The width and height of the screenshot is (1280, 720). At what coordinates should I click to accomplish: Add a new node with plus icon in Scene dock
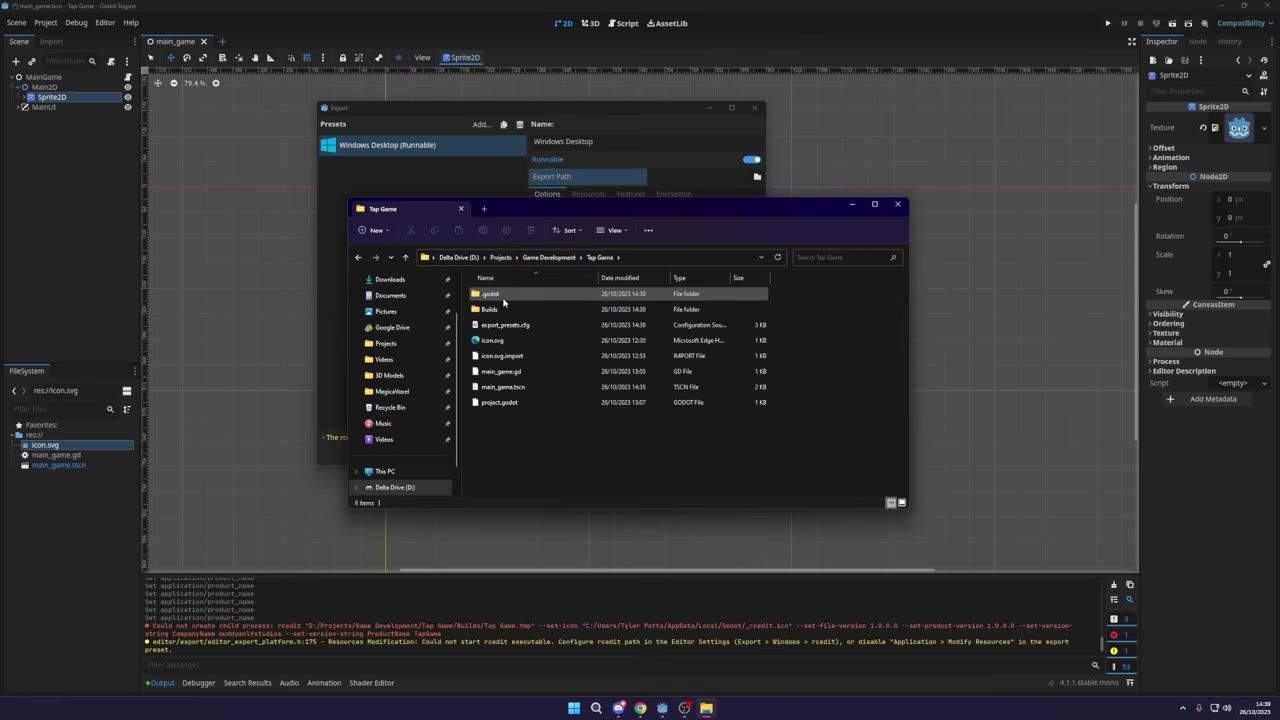point(16,61)
